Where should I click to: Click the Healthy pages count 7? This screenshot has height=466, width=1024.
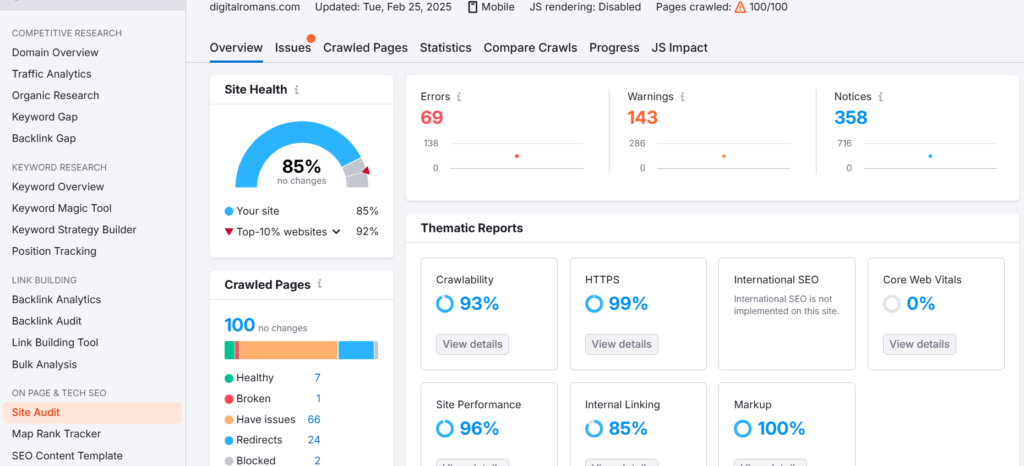317,378
